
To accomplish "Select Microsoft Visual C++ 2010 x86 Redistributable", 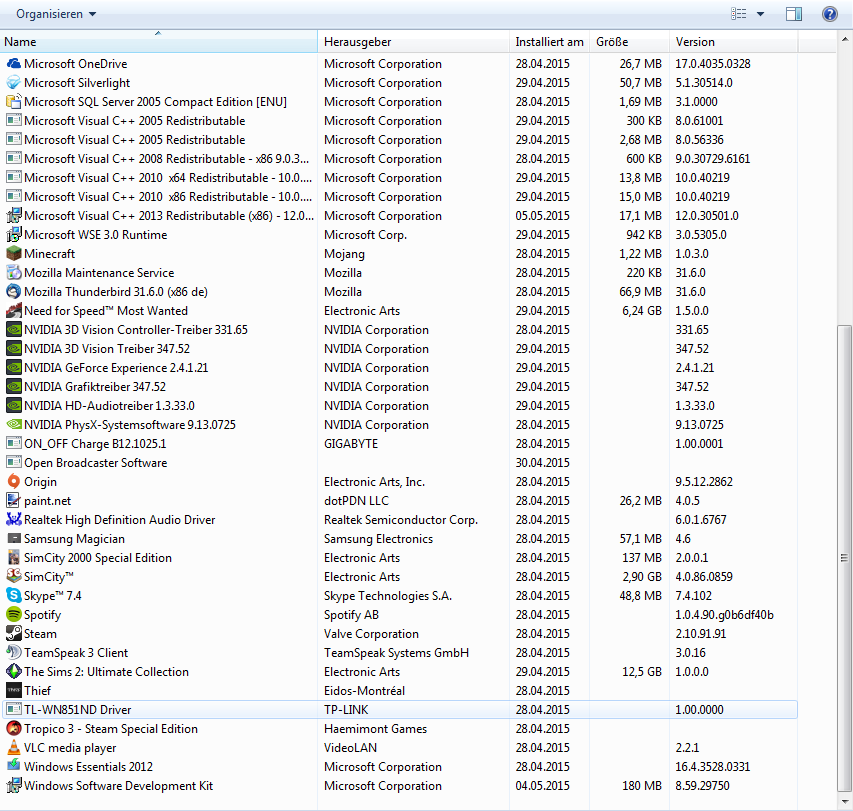I will [400, 197].
